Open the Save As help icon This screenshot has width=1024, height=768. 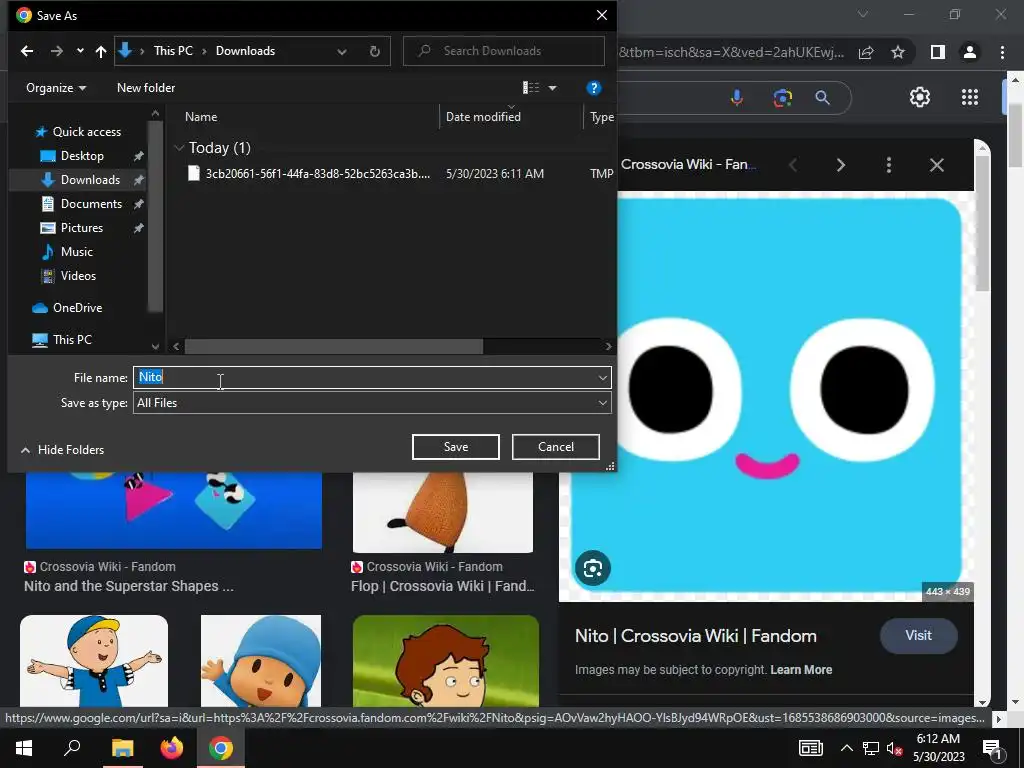tap(593, 88)
